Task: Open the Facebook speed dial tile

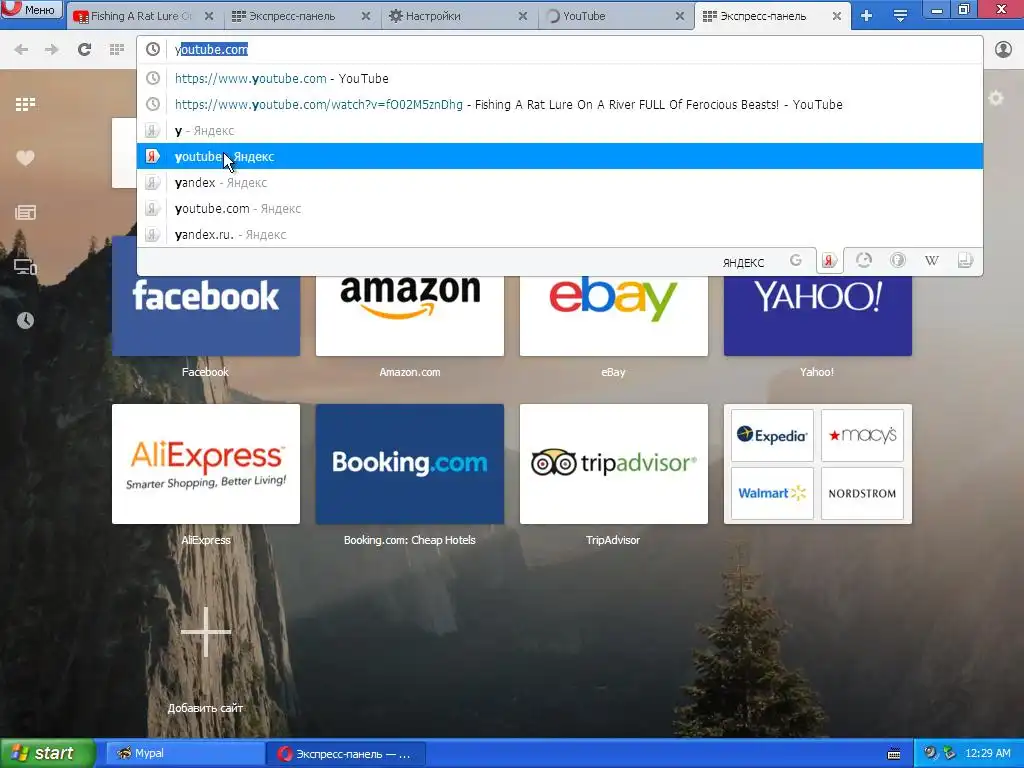Action: point(206,316)
